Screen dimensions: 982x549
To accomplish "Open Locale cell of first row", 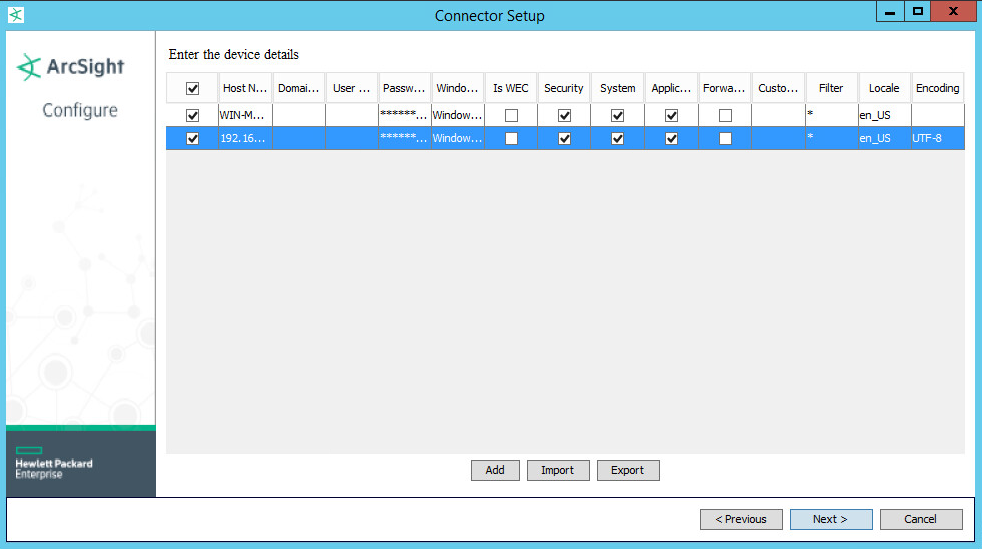I will (x=884, y=115).
